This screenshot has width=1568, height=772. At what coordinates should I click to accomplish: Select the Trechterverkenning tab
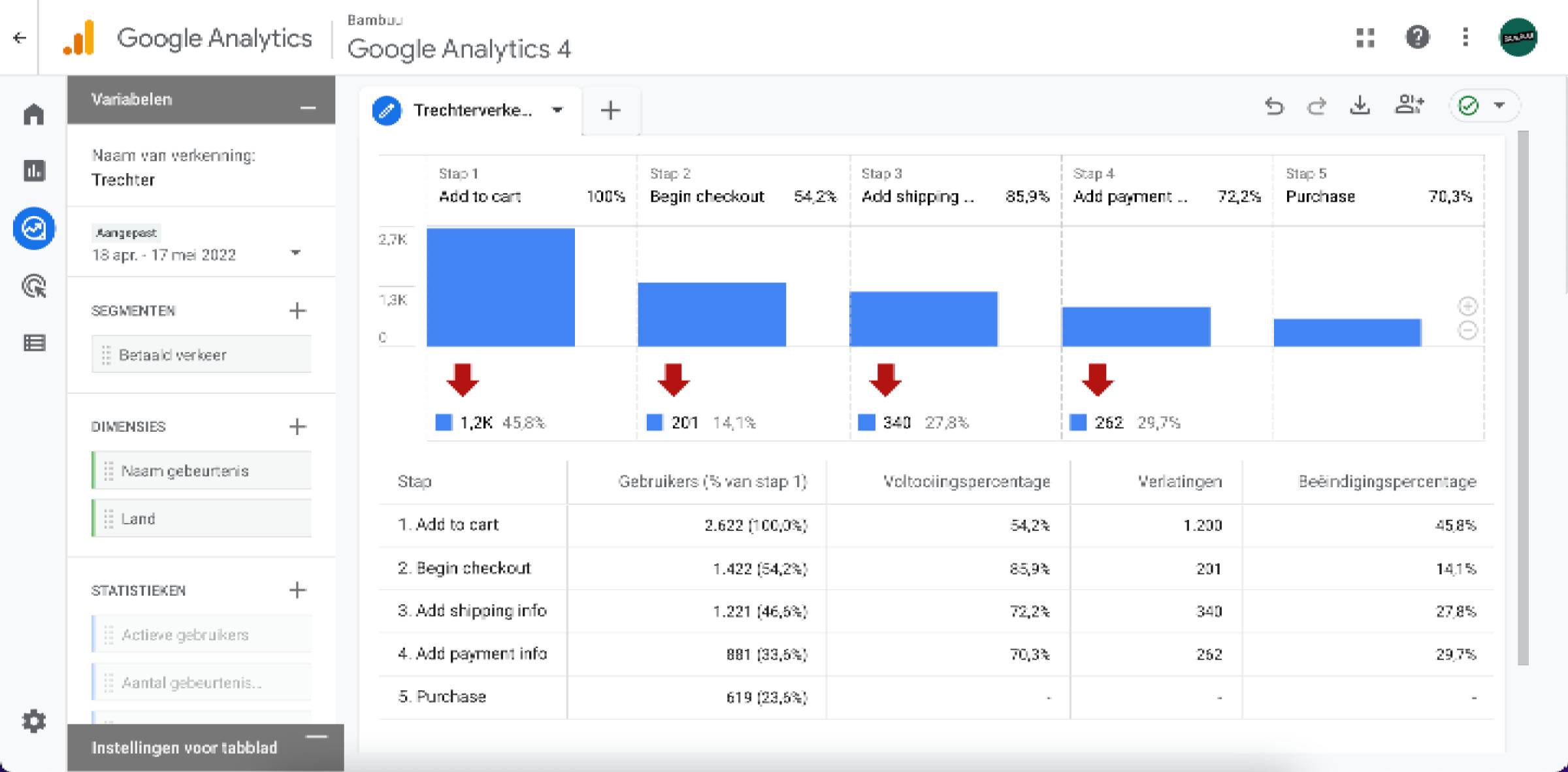click(472, 110)
